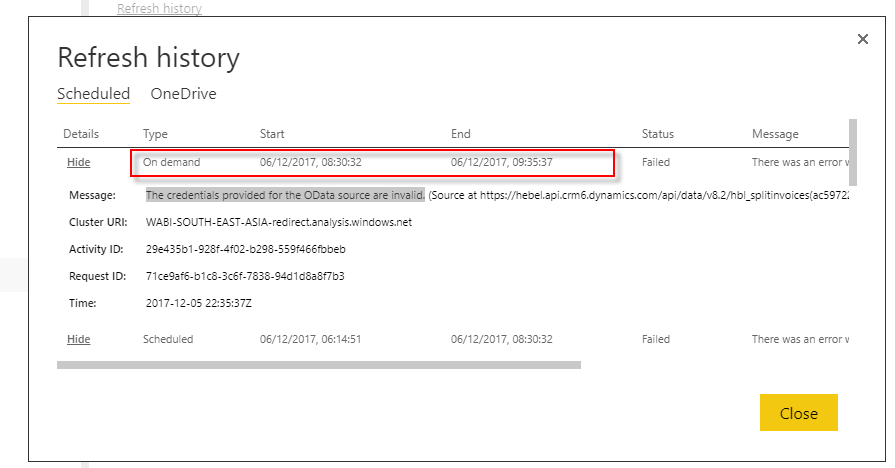
Task: Select start time 06/12/2017, 06:14:51
Action: click(311, 339)
